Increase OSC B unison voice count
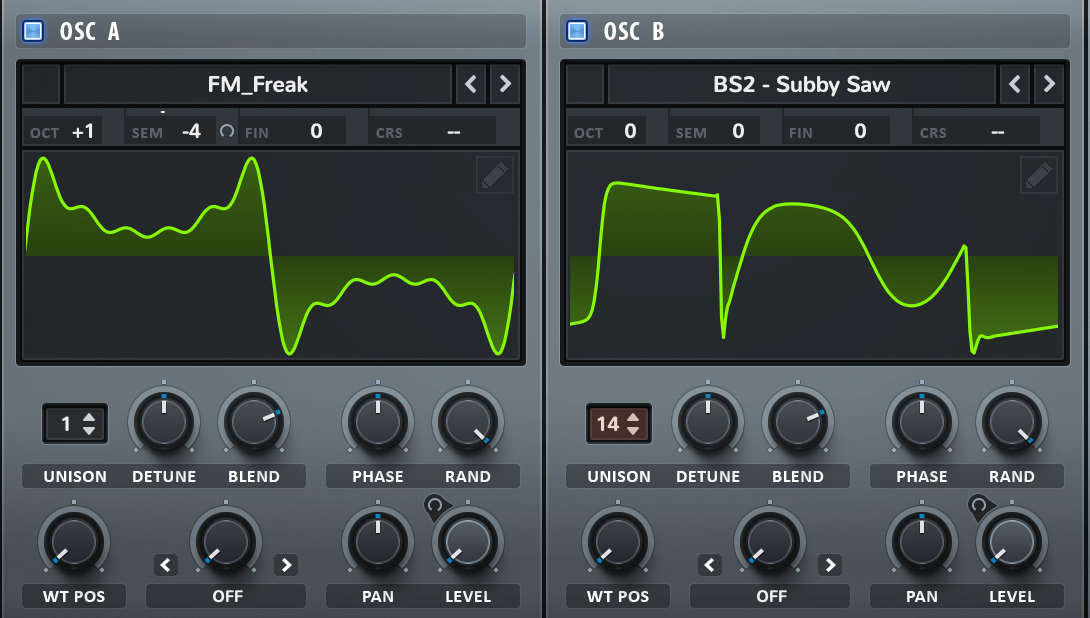 pos(633,417)
